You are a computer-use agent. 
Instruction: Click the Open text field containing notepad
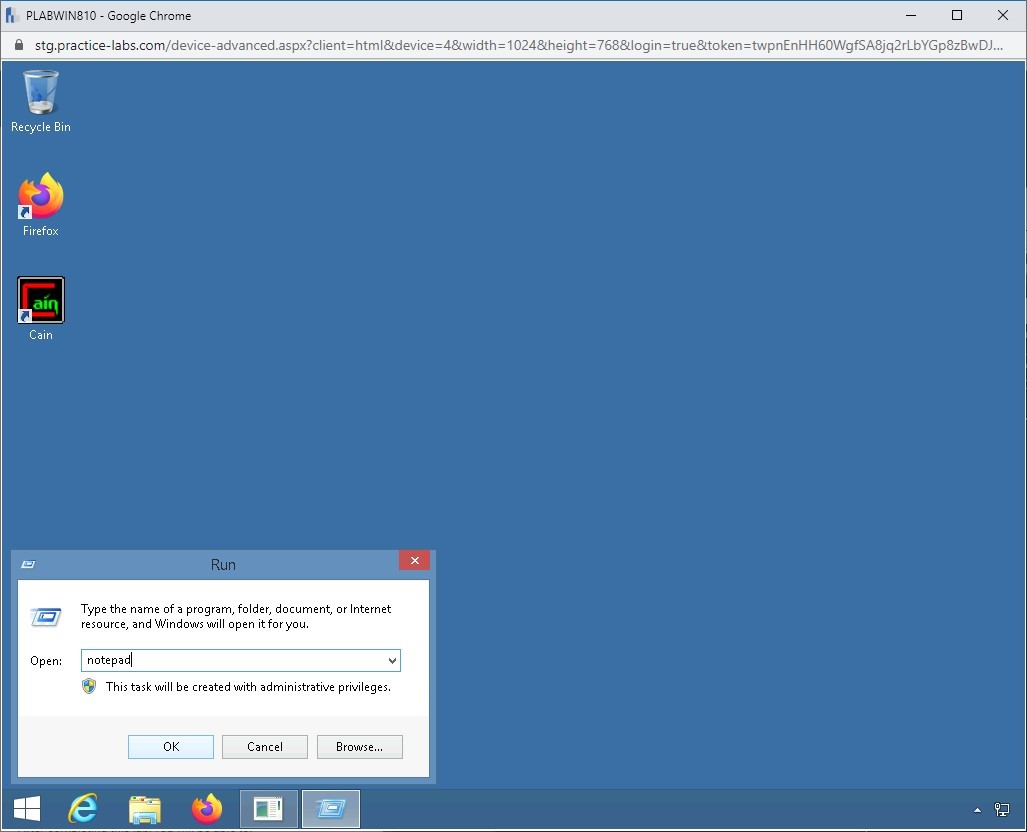[x=235, y=660]
